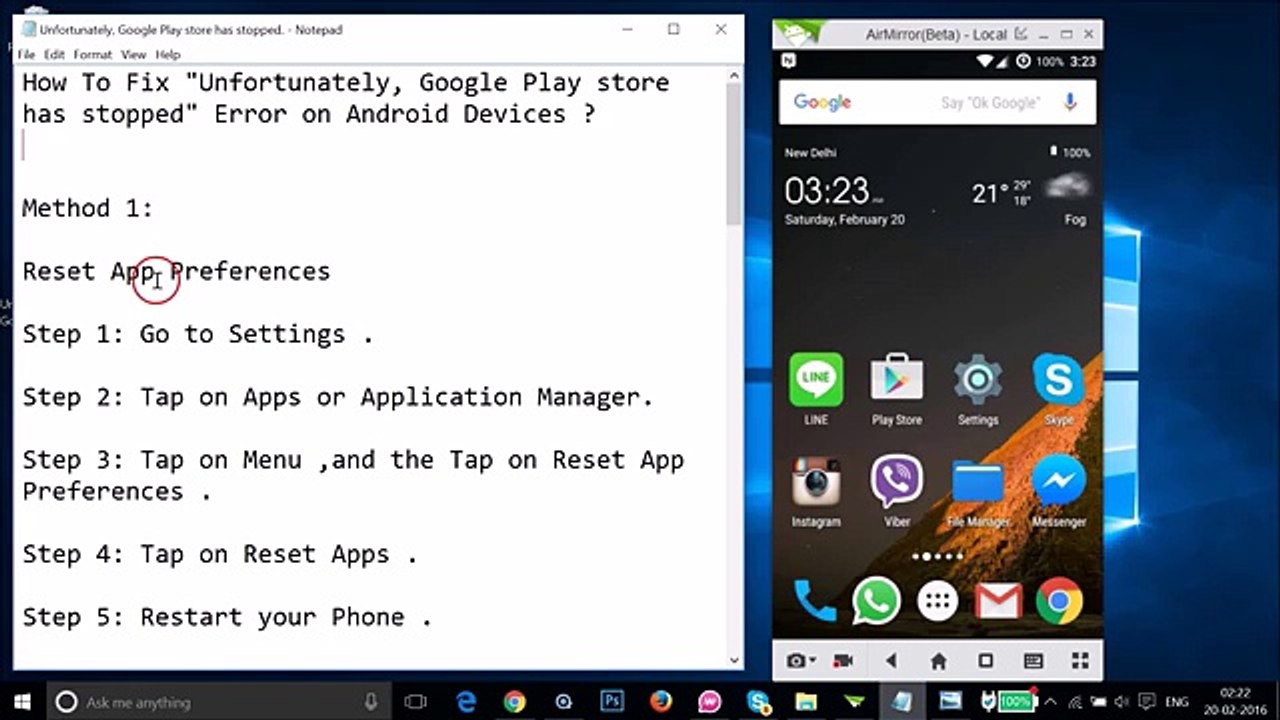Tap the AirMirror home navigation button
This screenshot has height=720, width=1280.
click(x=938, y=661)
